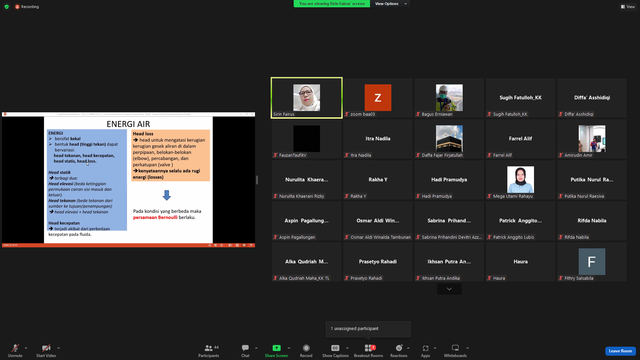Turn on Show Captions
The height and width of the screenshot is (360, 640).
pos(335,350)
